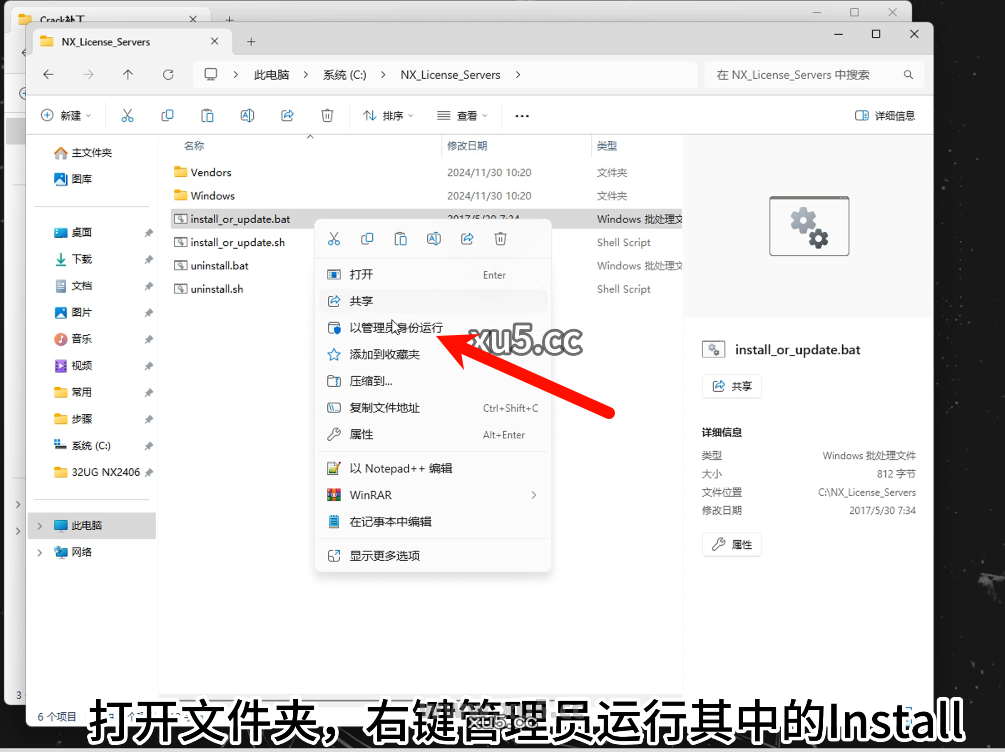Click the 属性 button in details pane
1005x752 pixels.
click(731, 544)
